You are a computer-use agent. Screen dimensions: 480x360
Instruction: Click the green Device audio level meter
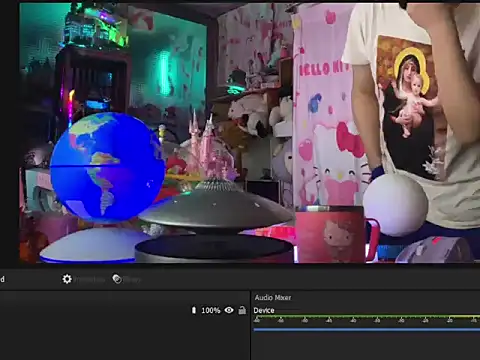pos(367,317)
